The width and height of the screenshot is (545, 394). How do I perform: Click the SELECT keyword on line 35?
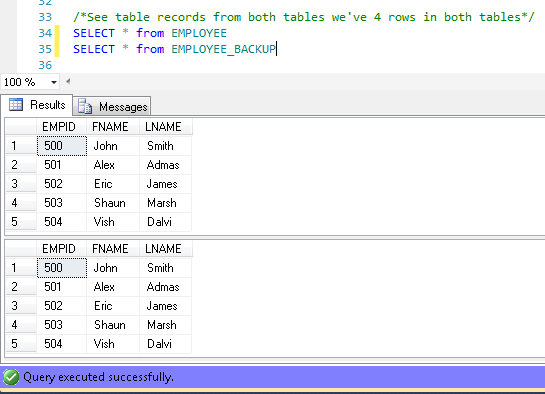94,49
